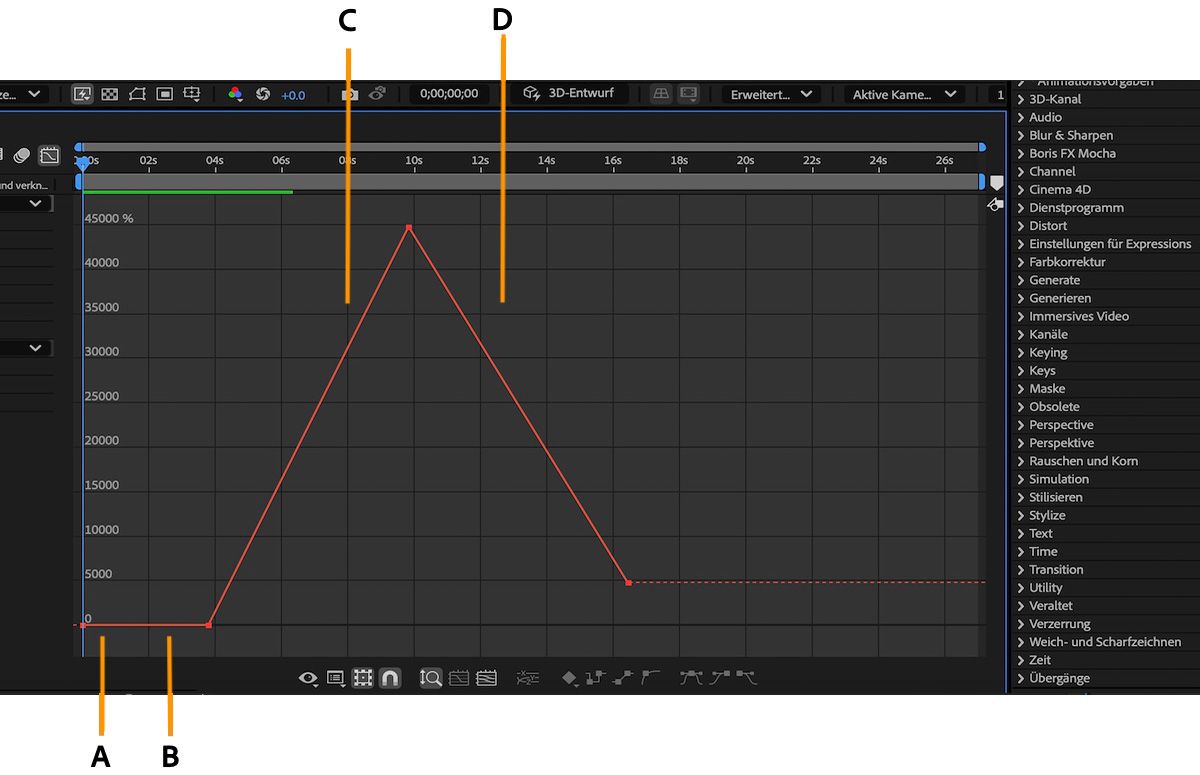The height and width of the screenshot is (775, 1200).
Task: Click fit selection to view icon
Action: [459, 678]
